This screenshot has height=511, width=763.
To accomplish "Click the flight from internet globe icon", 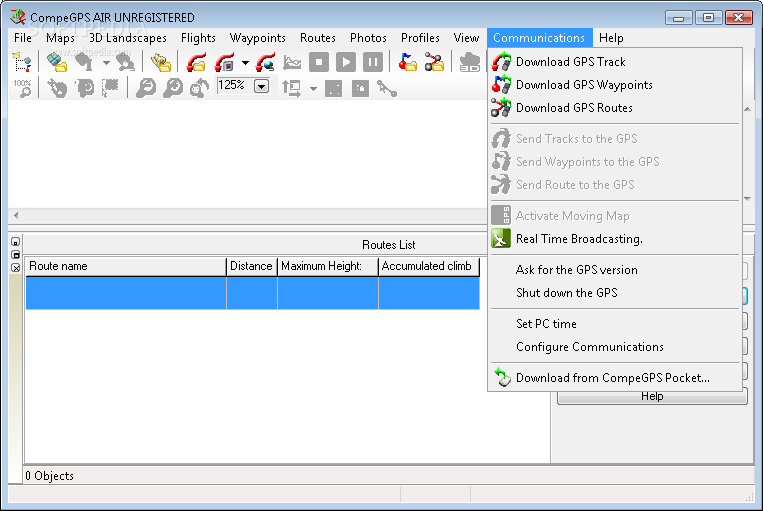I will pos(266,62).
